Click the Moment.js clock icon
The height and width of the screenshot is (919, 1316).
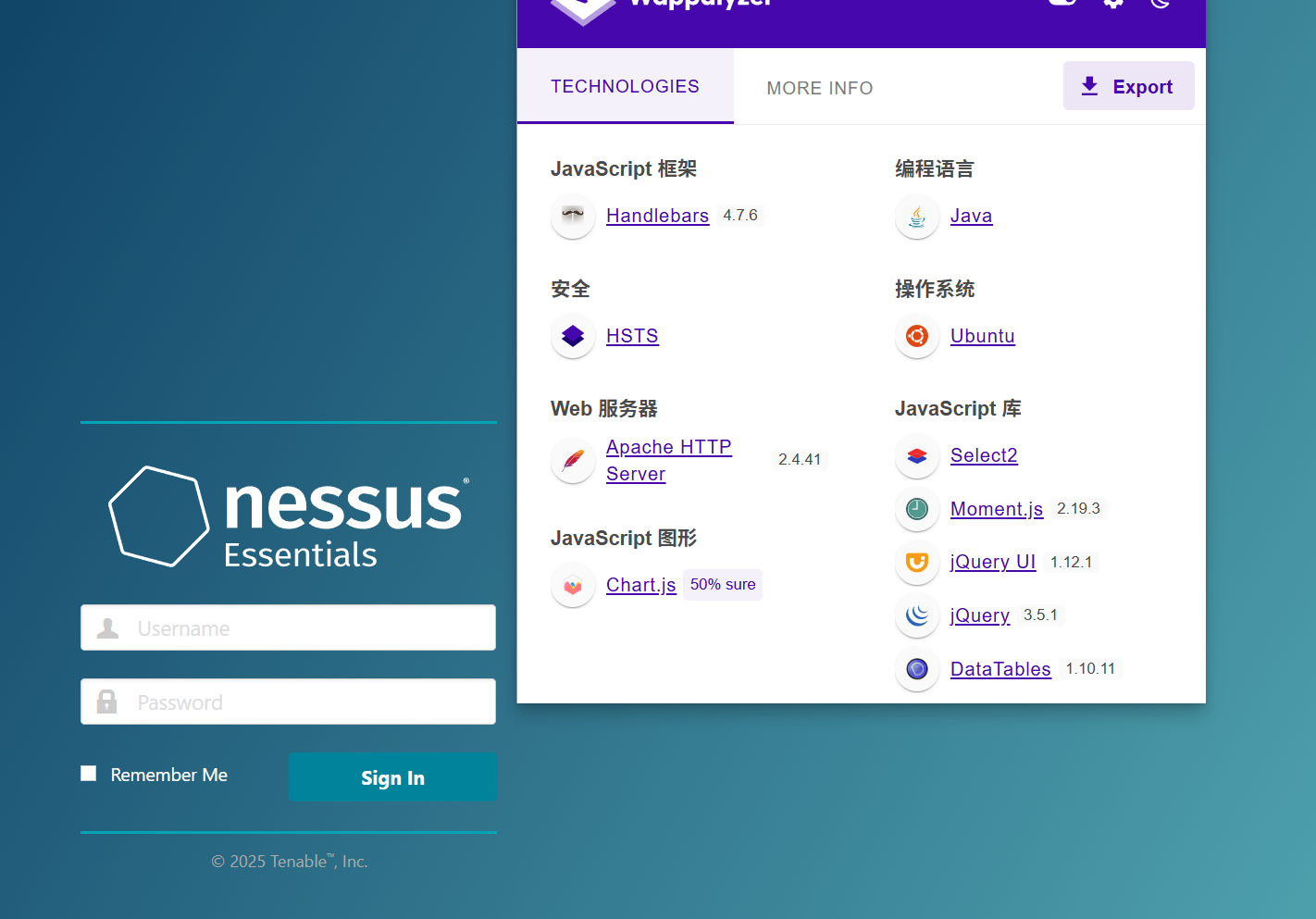tap(917, 509)
